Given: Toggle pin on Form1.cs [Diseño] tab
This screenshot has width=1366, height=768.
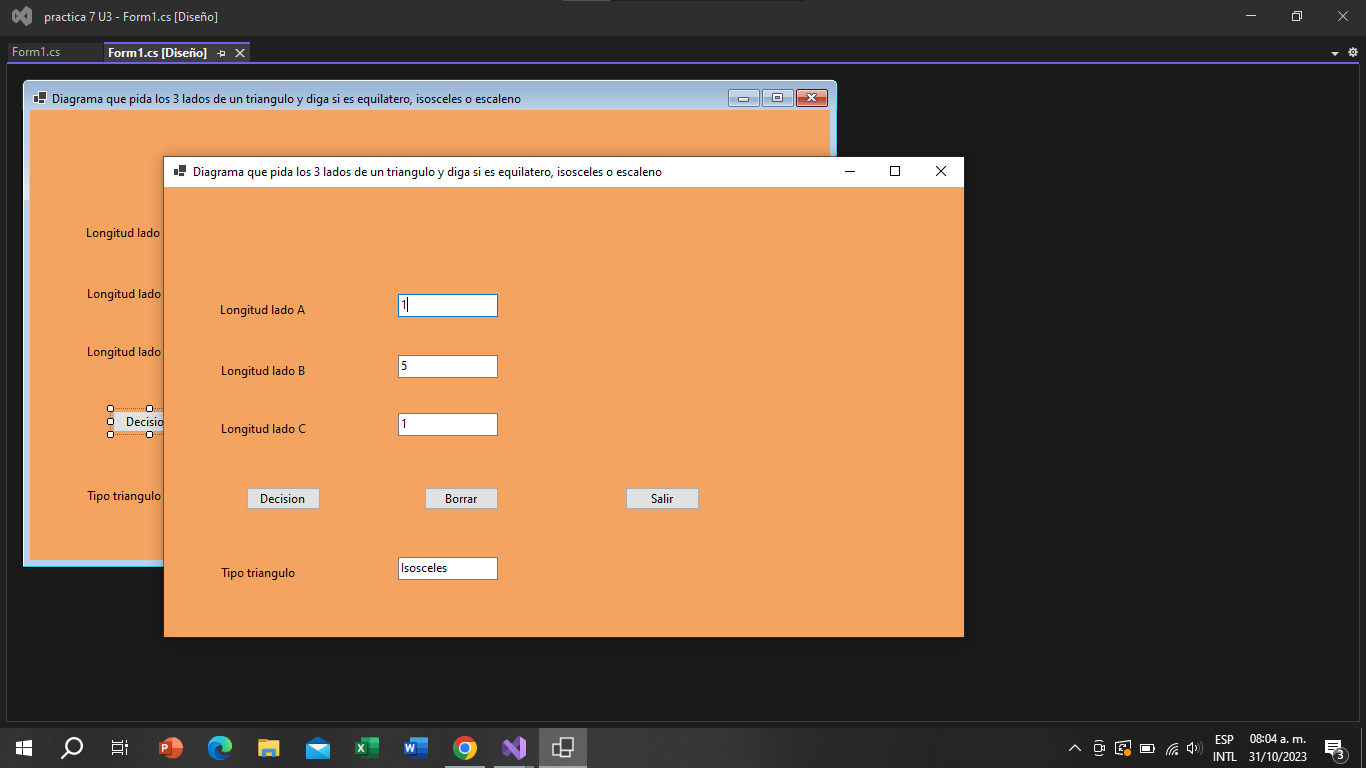Looking at the screenshot, I should point(221,53).
